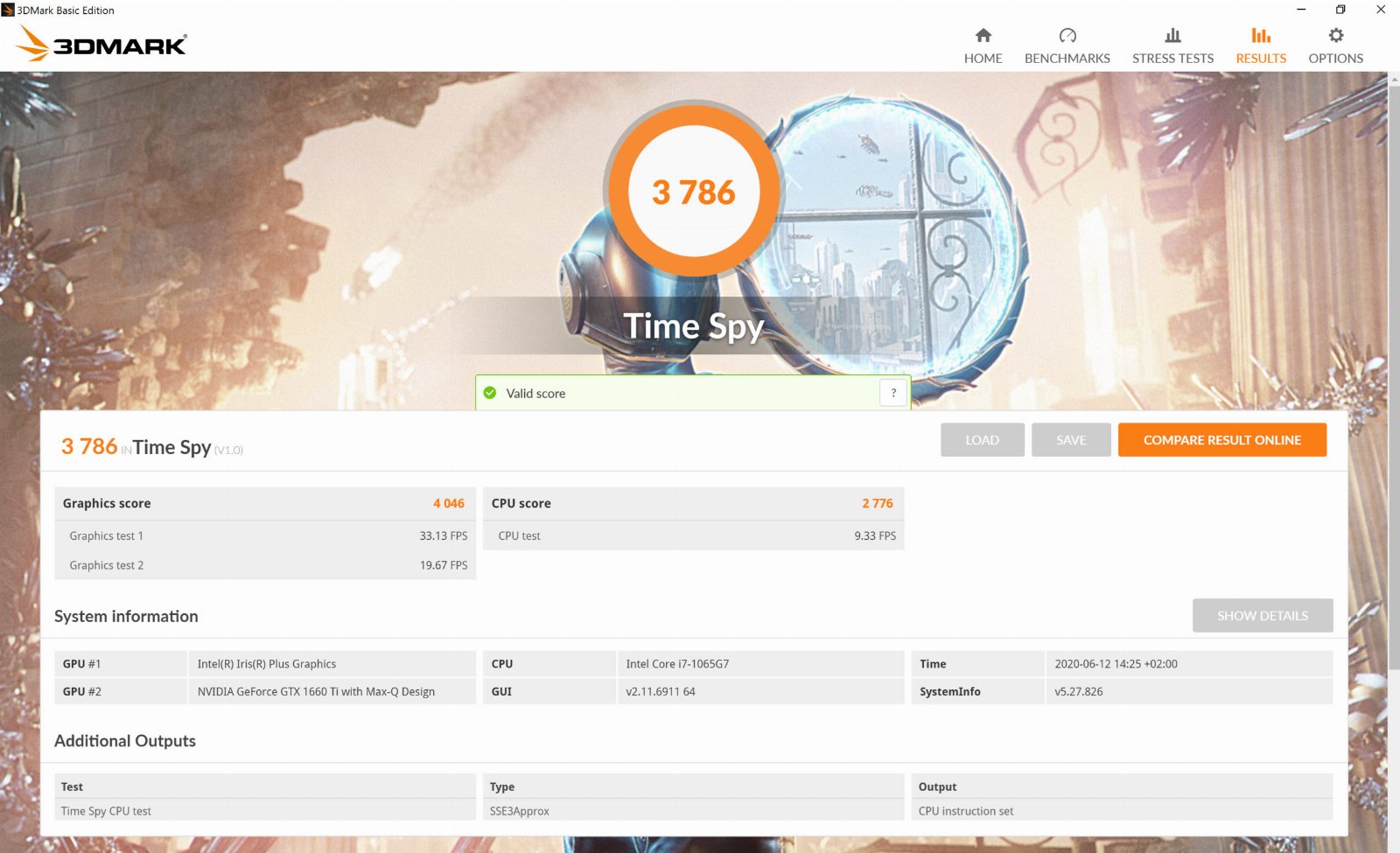Click the Load button

pos(982,440)
